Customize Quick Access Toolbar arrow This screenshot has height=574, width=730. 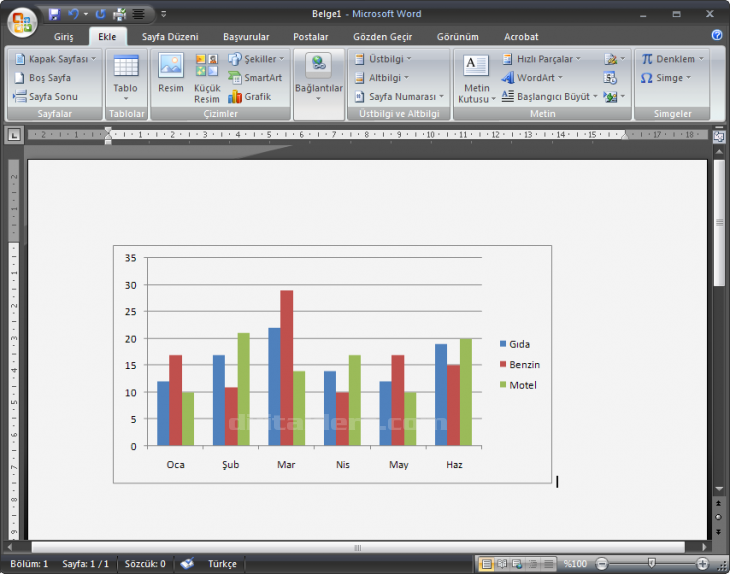pyautogui.click(x=163, y=14)
